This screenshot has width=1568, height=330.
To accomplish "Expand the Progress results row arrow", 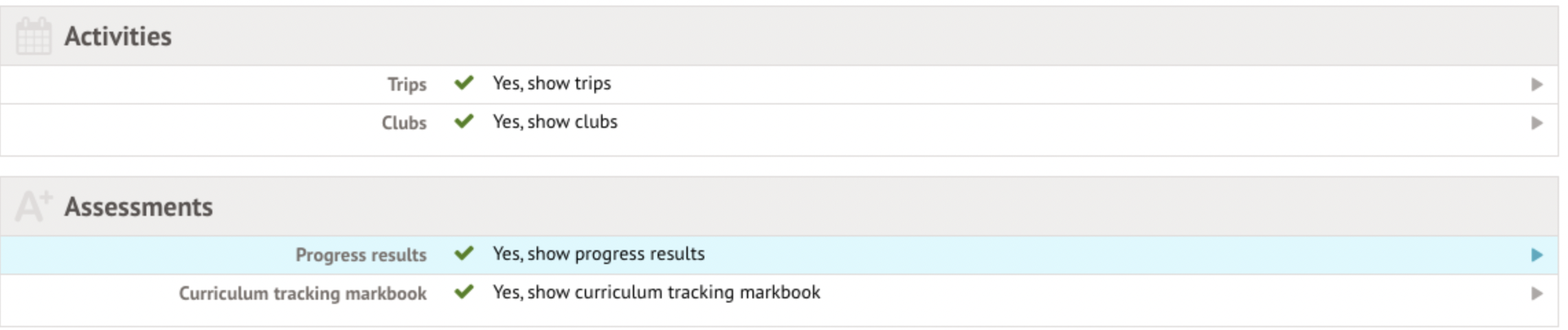I will click(1537, 255).
